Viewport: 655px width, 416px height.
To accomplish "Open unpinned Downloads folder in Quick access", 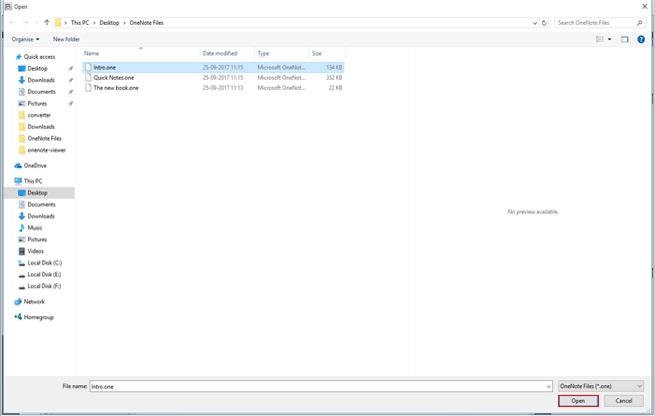I will click(x=41, y=127).
